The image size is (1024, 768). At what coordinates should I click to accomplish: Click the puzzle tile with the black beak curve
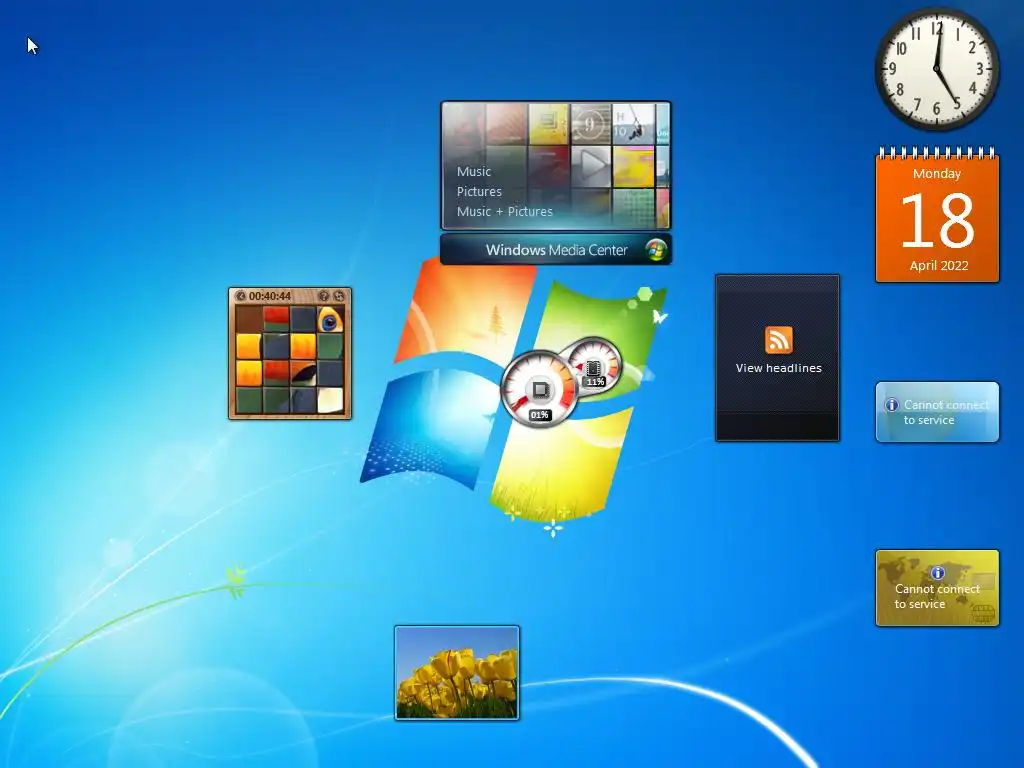click(x=303, y=374)
